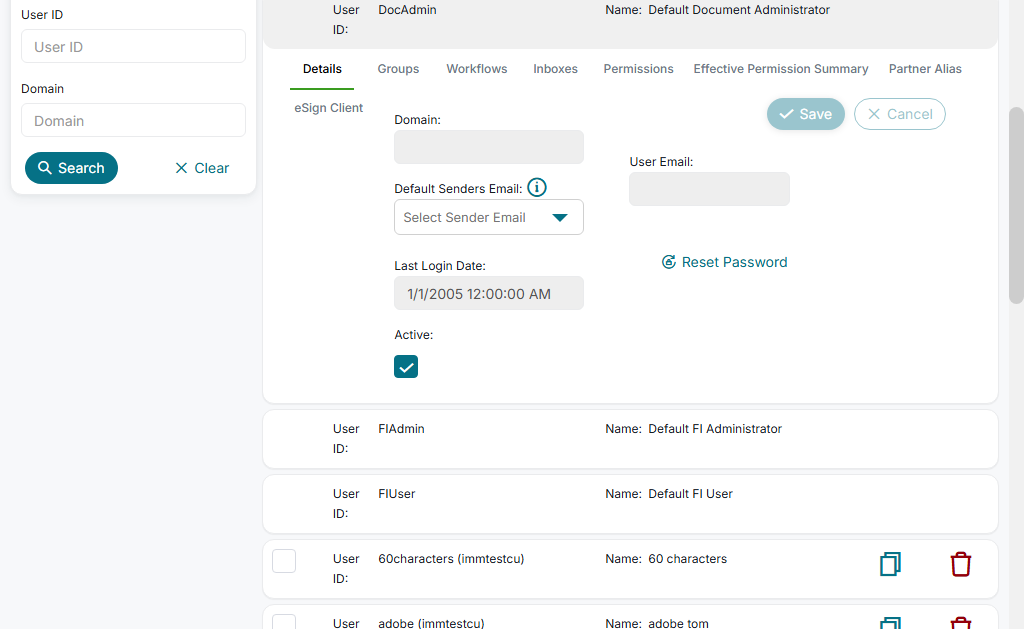Open the Permissions tab
The height and width of the screenshot is (629, 1024).
638,69
